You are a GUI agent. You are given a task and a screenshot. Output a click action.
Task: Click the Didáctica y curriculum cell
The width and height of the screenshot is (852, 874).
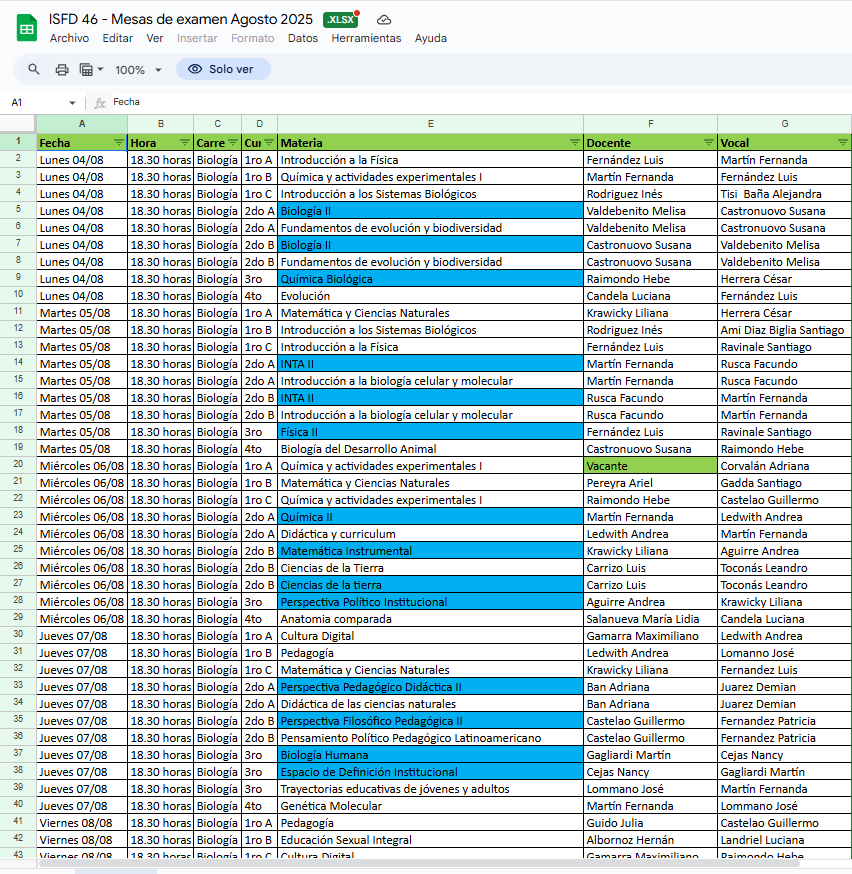click(431, 534)
